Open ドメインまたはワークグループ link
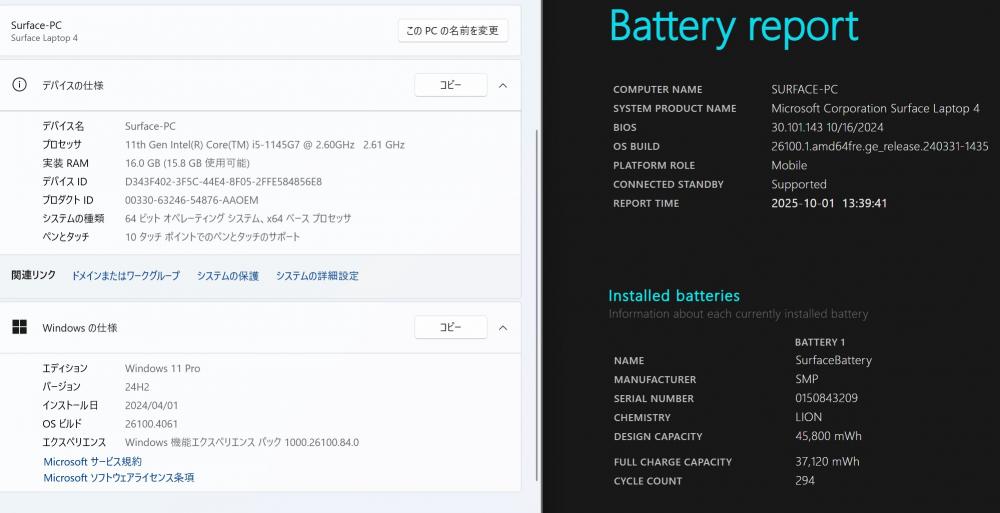This screenshot has height=513, width=1000. point(126,276)
